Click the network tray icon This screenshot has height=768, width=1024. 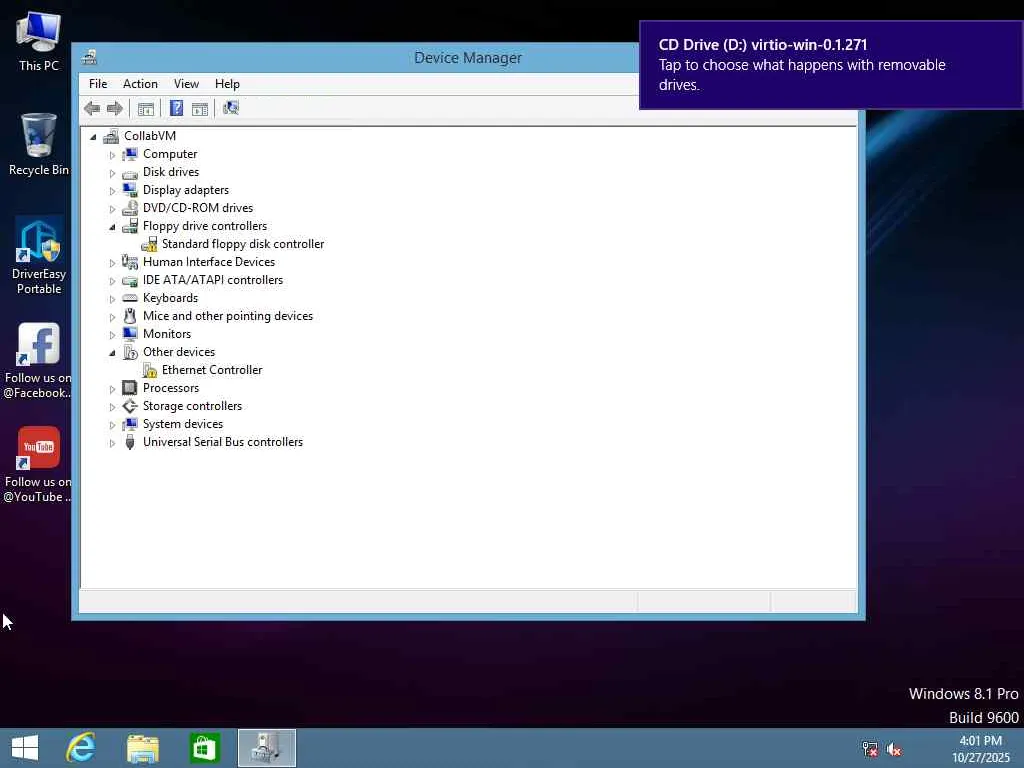pyautogui.click(x=869, y=749)
